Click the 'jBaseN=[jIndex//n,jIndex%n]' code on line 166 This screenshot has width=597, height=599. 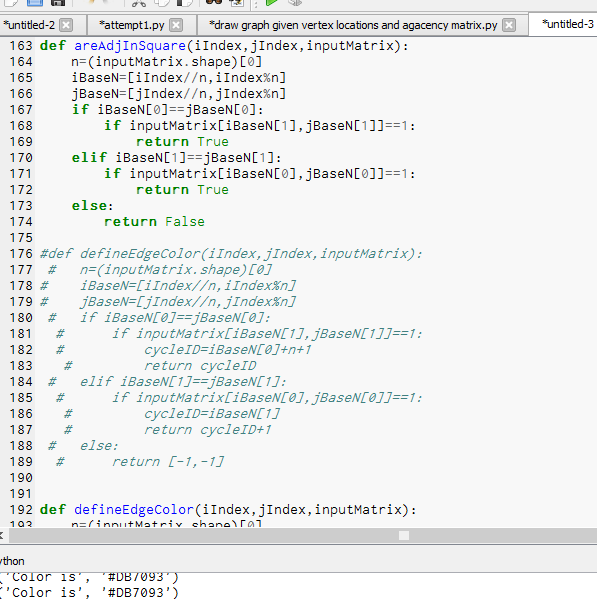point(179,94)
